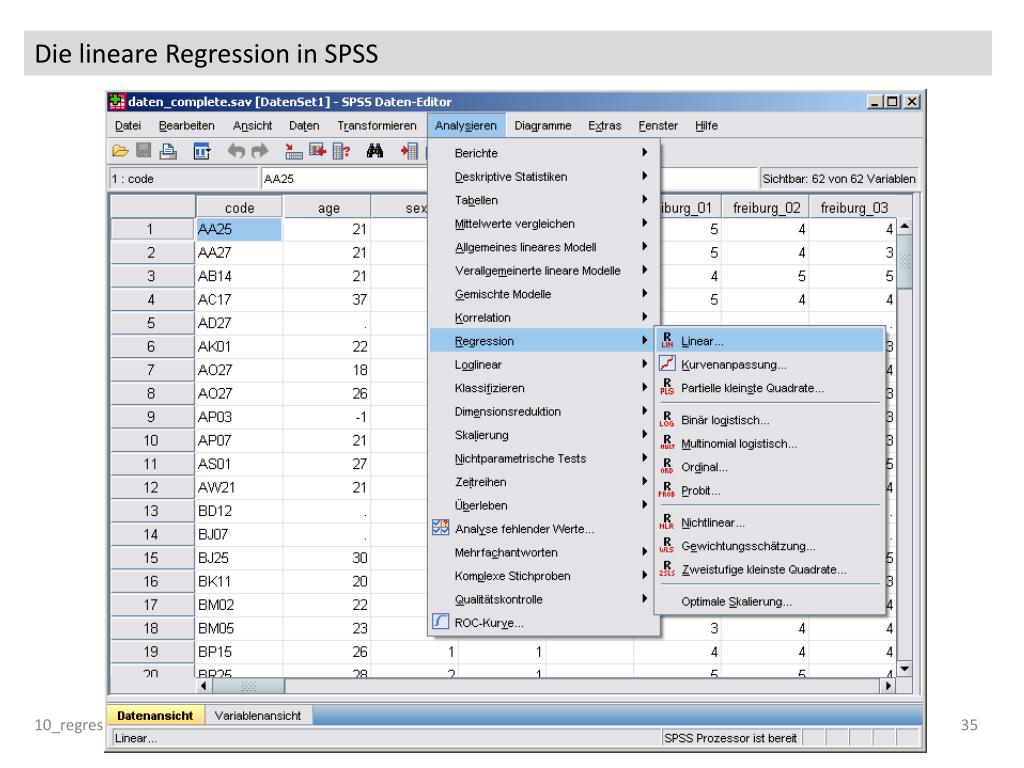Expand the Tabellen submenu
This screenshot has width=1024, height=768.
tap(543, 200)
